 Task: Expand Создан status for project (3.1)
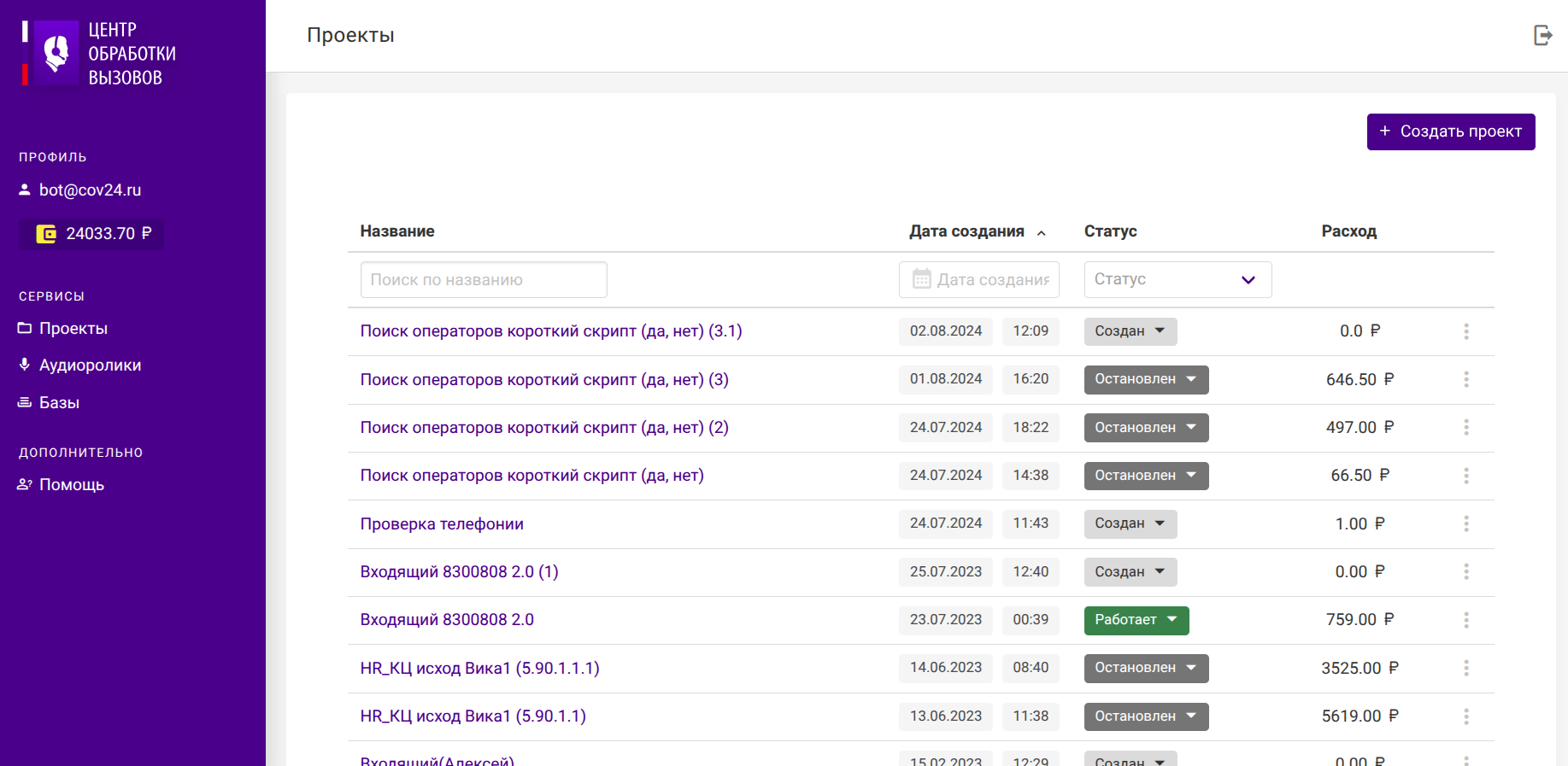tap(1130, 331)
